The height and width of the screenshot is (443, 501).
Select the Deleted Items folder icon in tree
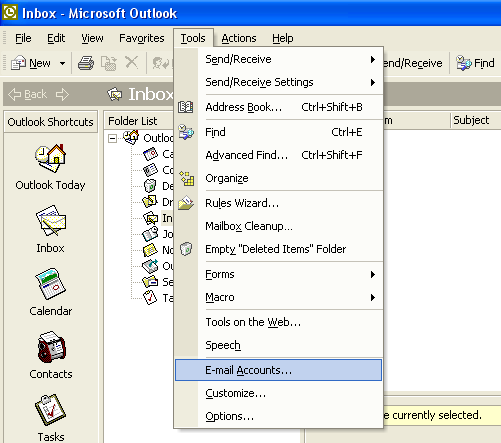(150, 186)
